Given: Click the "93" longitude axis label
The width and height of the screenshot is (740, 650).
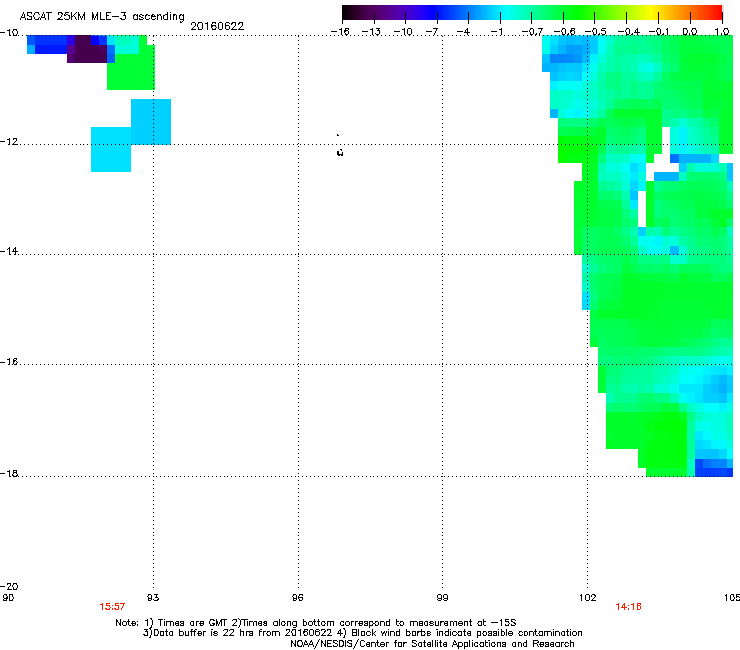Looking at the screenshot, I should pos(153,598).
